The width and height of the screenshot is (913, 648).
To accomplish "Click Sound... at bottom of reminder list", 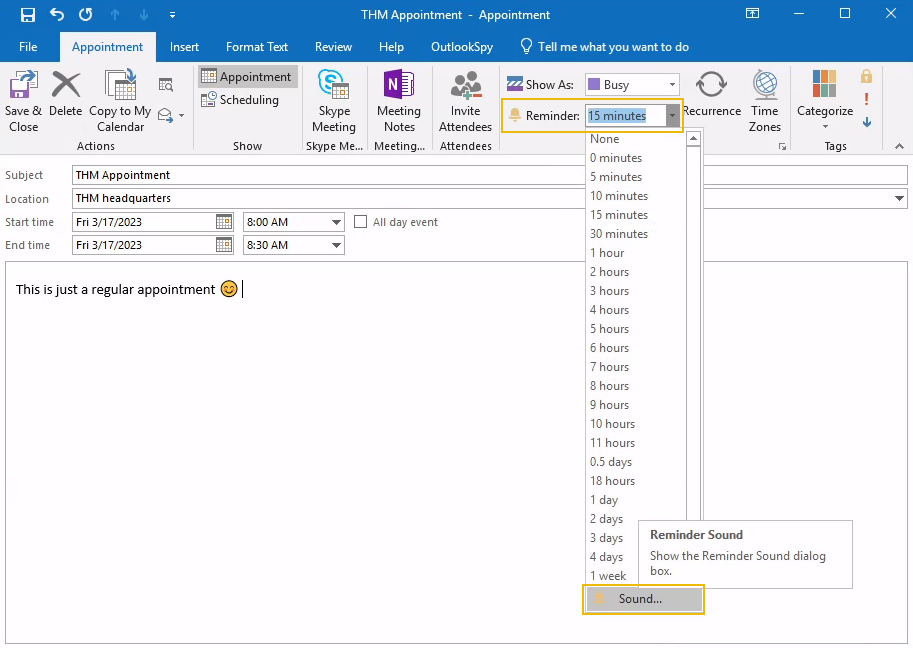I will (x=641, y=599).
